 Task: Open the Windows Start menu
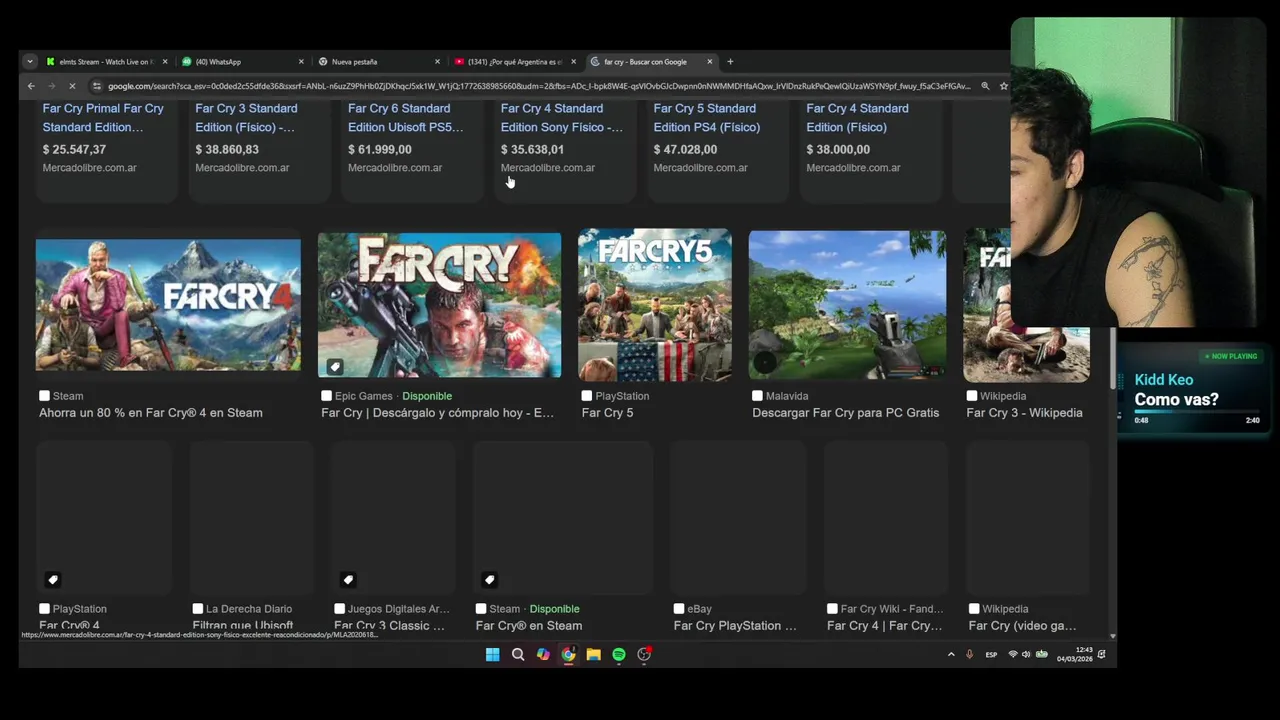pyautogui.click(x=493, y=655)
